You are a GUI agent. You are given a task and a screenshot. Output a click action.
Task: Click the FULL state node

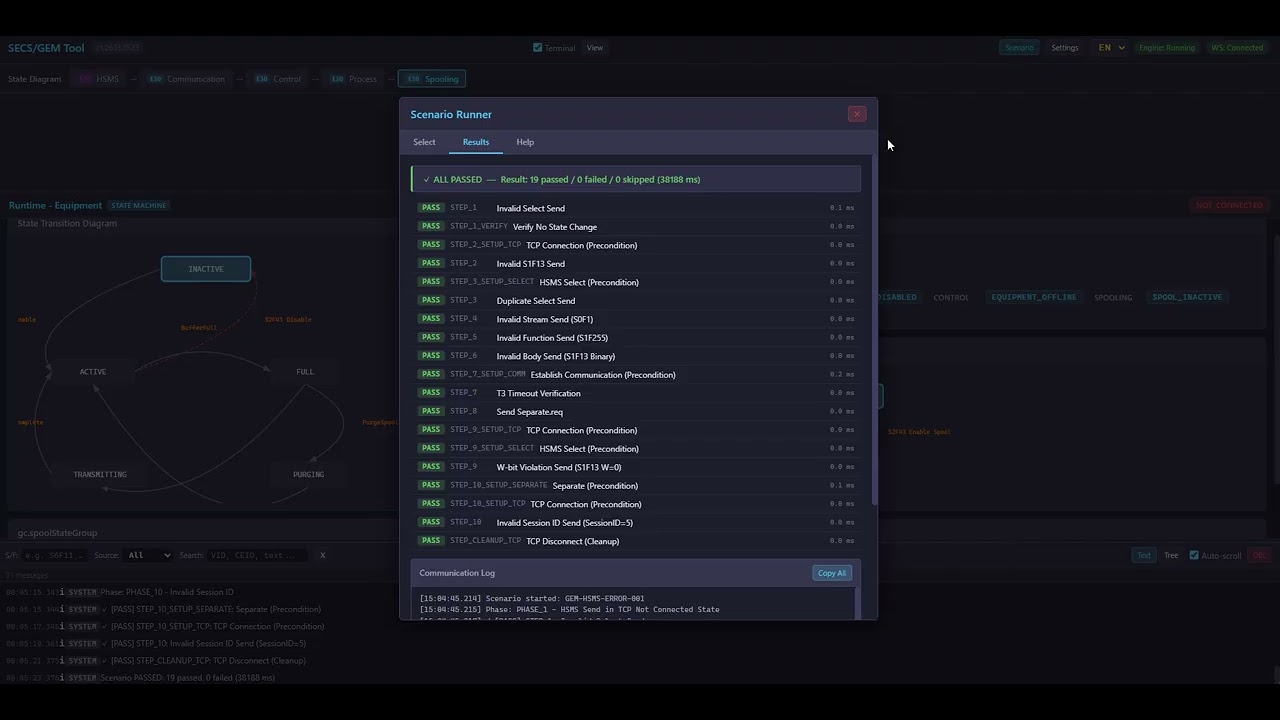(305, 372)
